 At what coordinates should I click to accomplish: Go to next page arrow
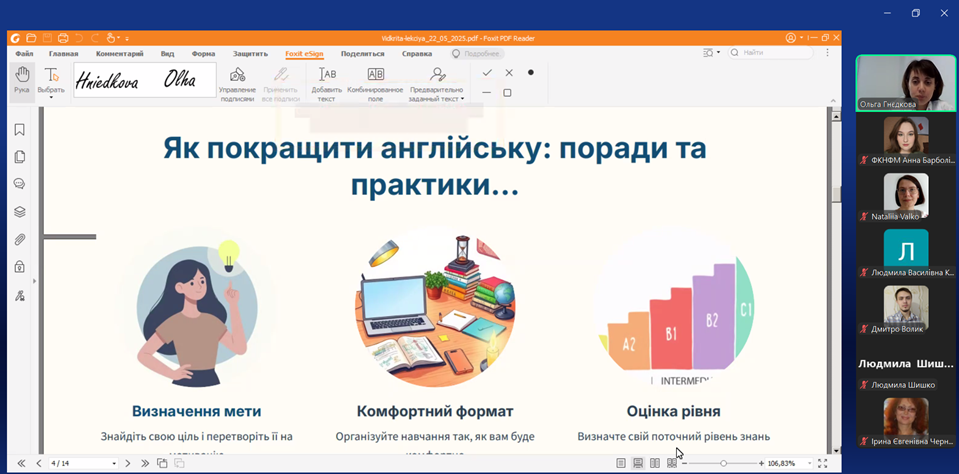pos(128,464)
